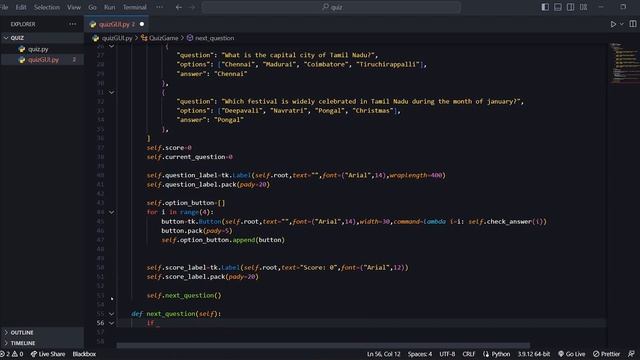Screen dimensions: 640x360
Task: Change encoding via UTF-8
Action: pyautogui.click(x=447, y=354)
